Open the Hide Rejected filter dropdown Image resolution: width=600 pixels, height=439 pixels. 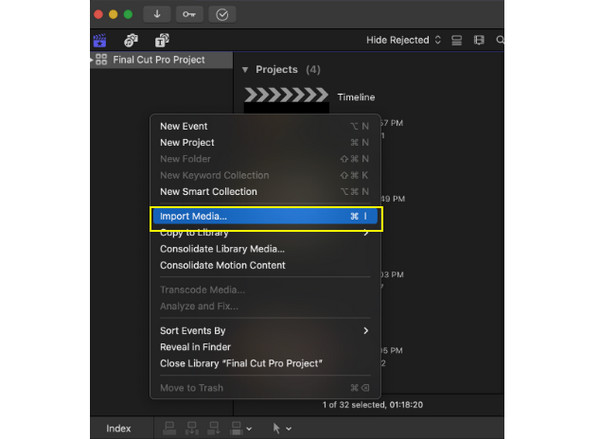[x=403, y=40]
